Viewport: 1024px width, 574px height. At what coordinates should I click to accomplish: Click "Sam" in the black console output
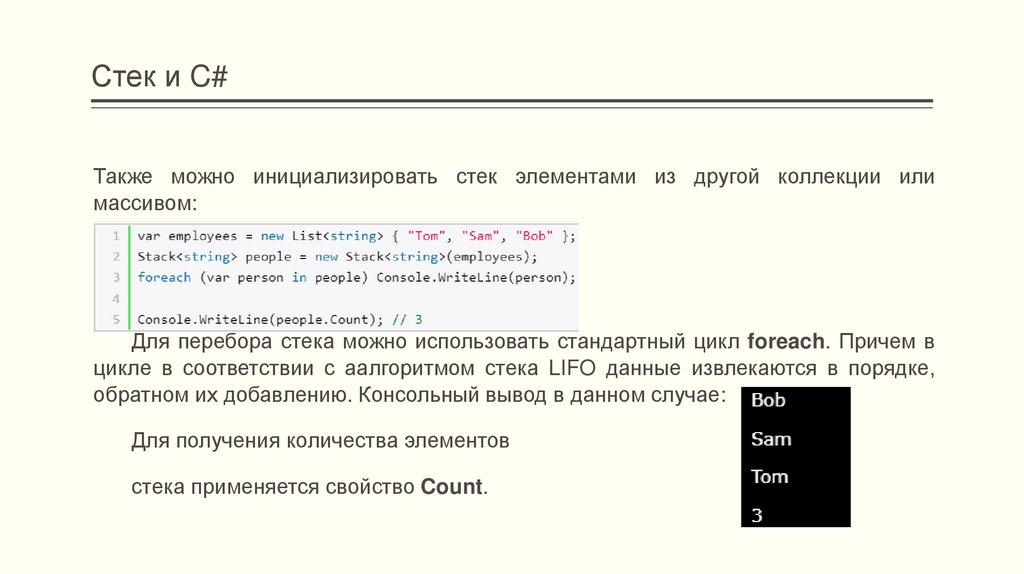coord(771,439)
